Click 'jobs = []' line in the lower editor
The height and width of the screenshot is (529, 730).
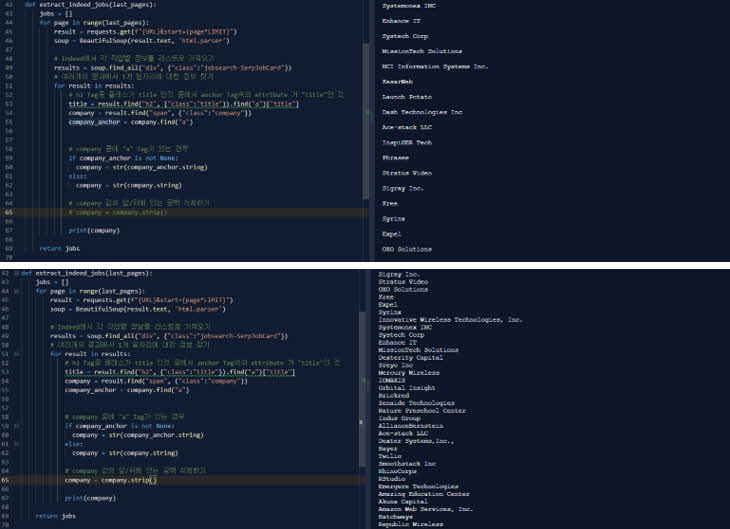point(52,282)
